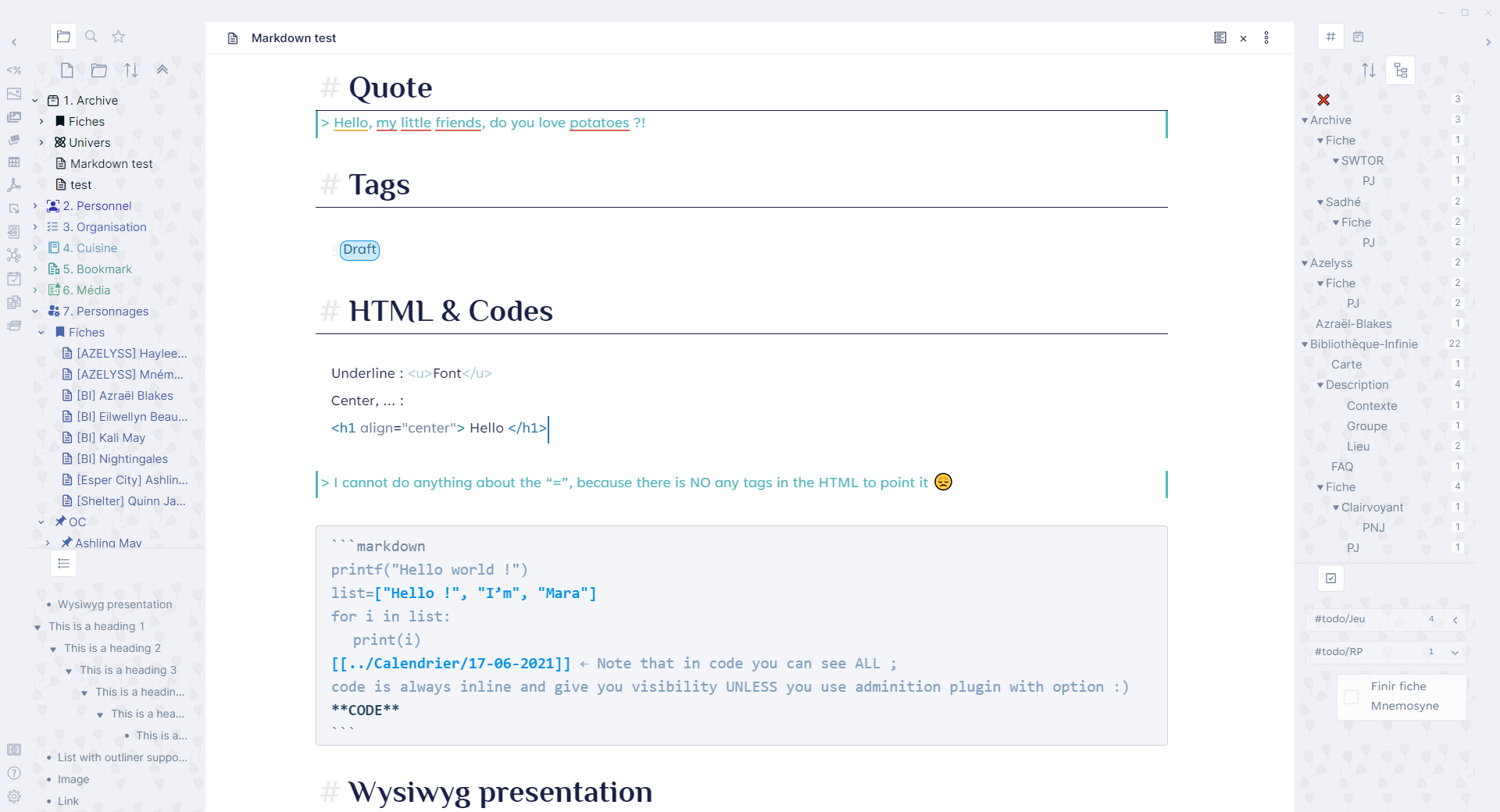The image size is (1500, 812).
Task: Collapse the SWTOR tag group
Action: [1336, 161]
